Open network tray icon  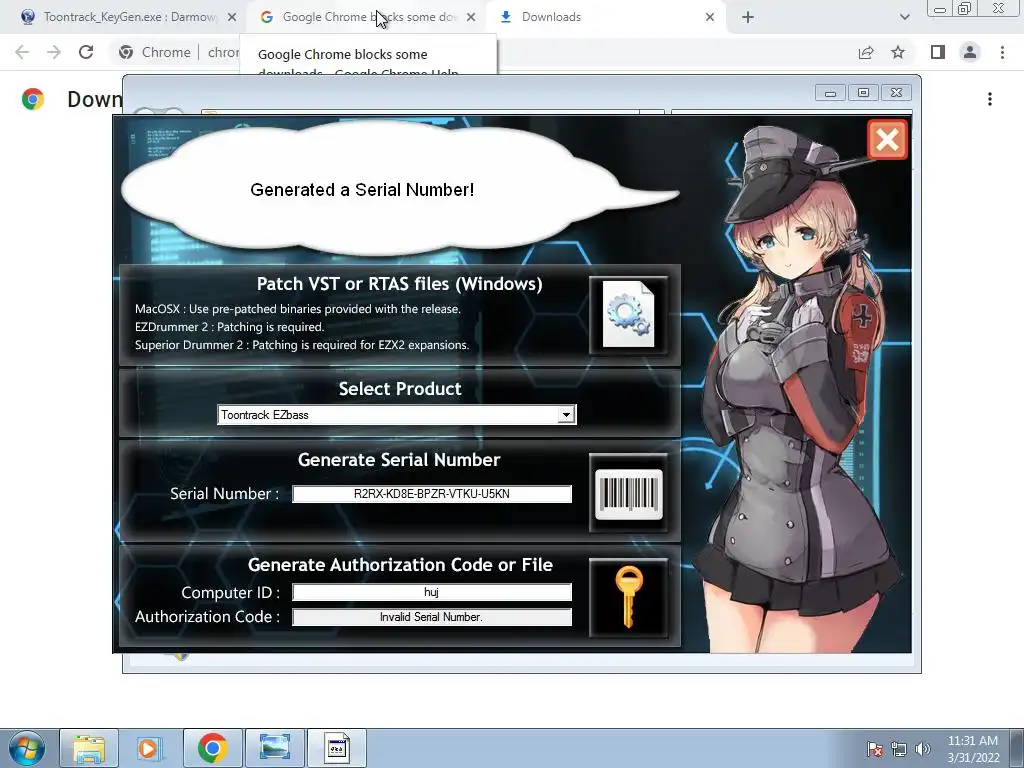[x=899, y=749]
